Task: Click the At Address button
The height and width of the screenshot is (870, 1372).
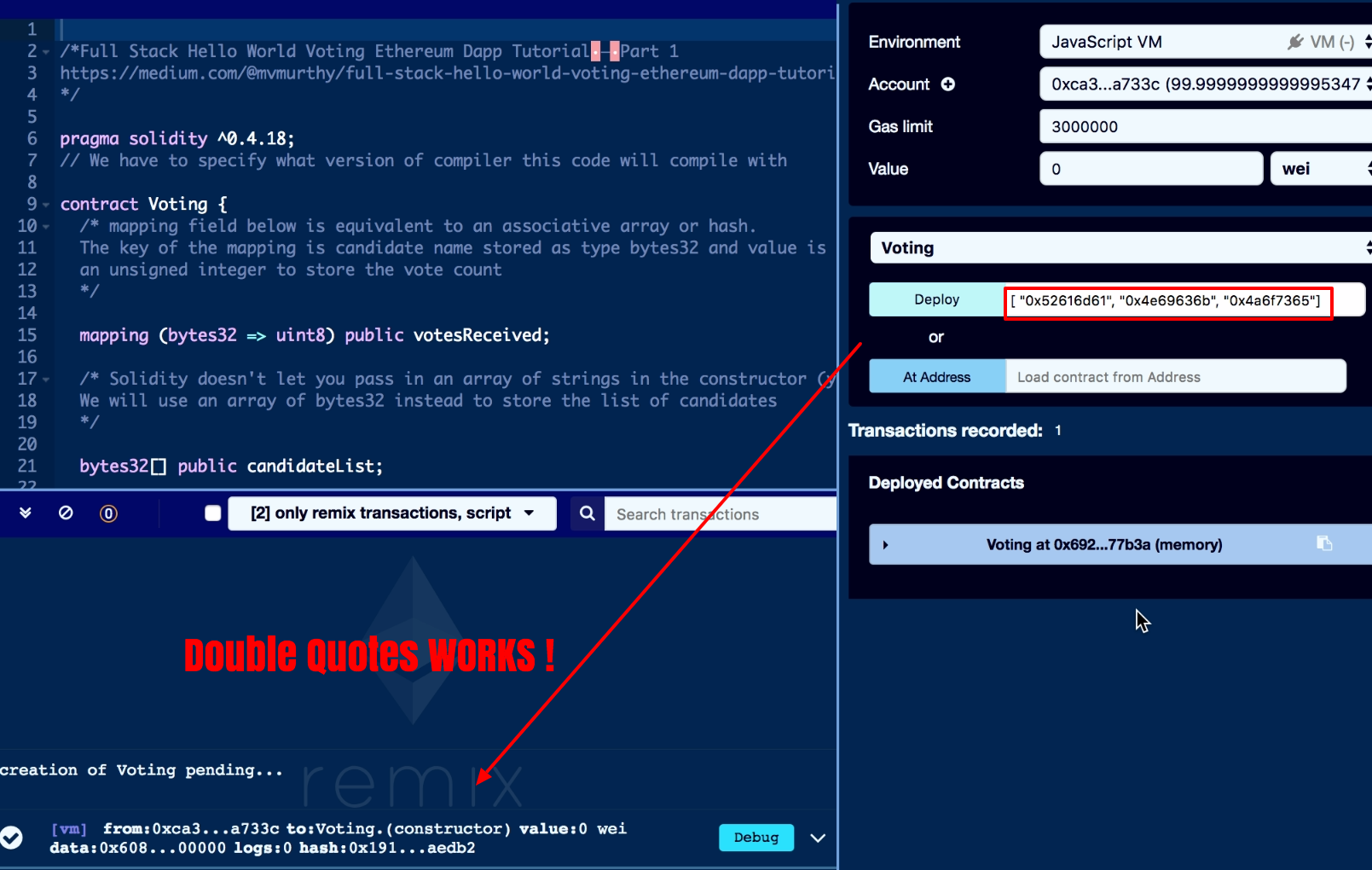Action: click(x=936, y=376)
